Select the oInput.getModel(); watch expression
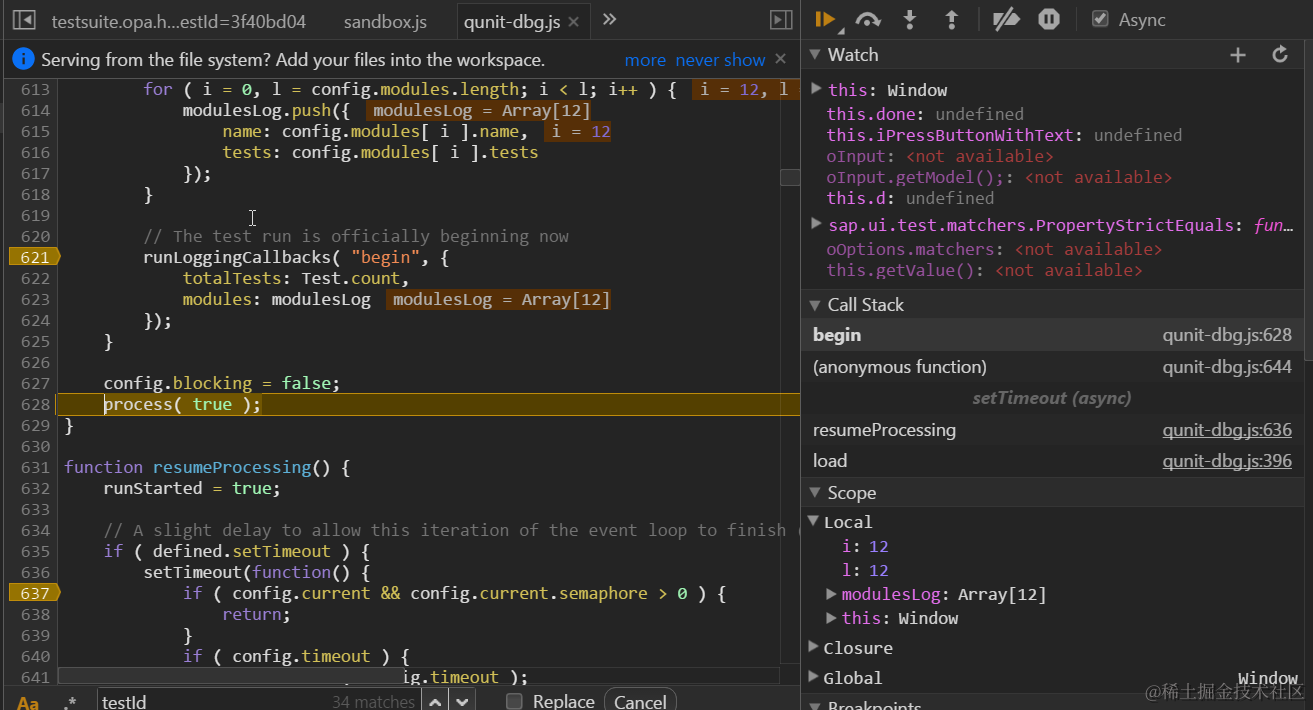This screenshot has width=1313, height=710. point(998,177)
